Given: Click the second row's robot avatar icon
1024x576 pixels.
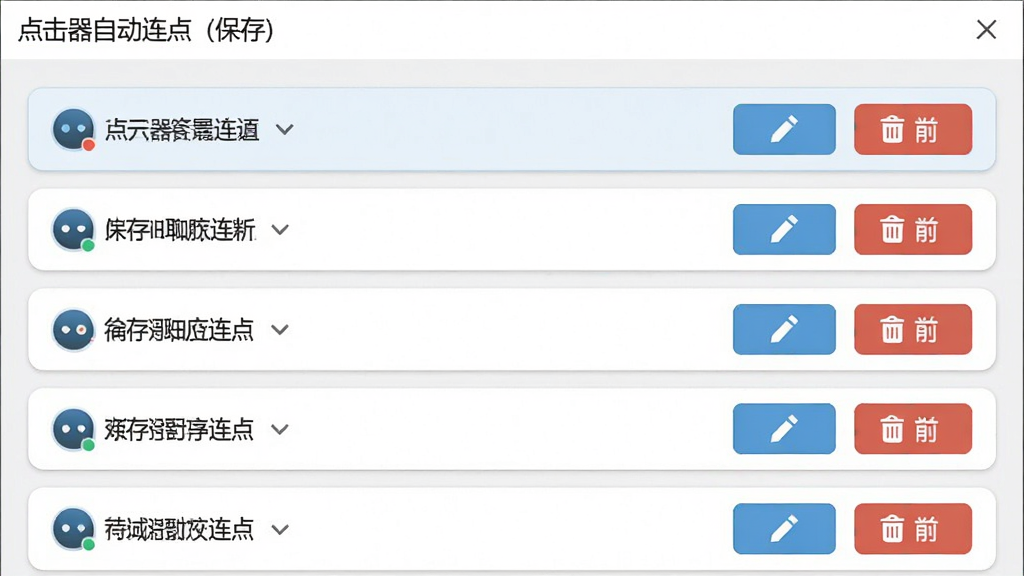Looking at the screenshot, I should 73,229.
